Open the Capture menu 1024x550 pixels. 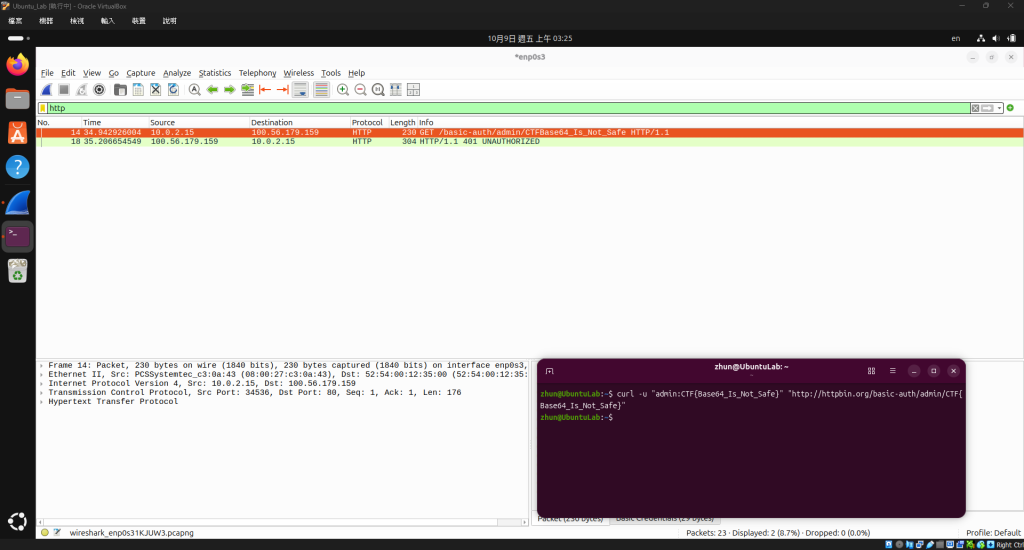point(140,73)
